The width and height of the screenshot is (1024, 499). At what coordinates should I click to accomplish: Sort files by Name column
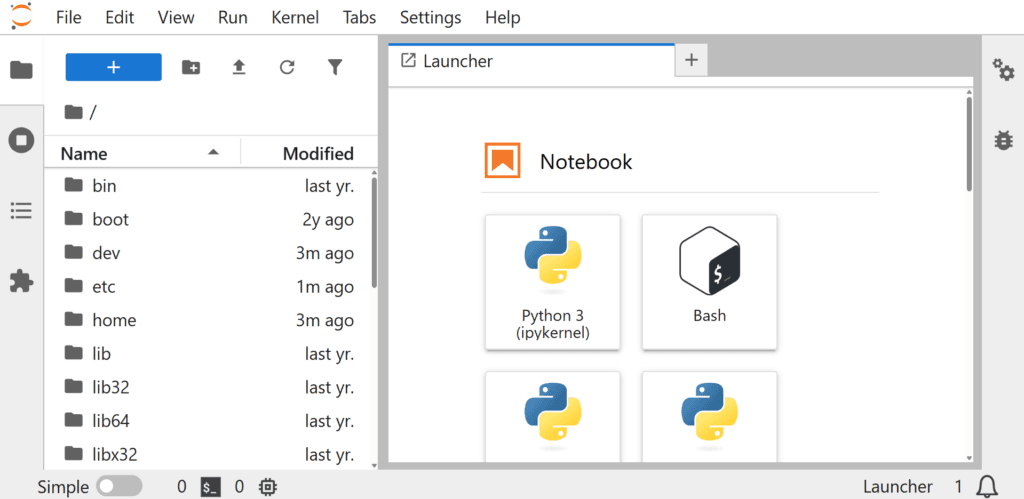[142, 154]
